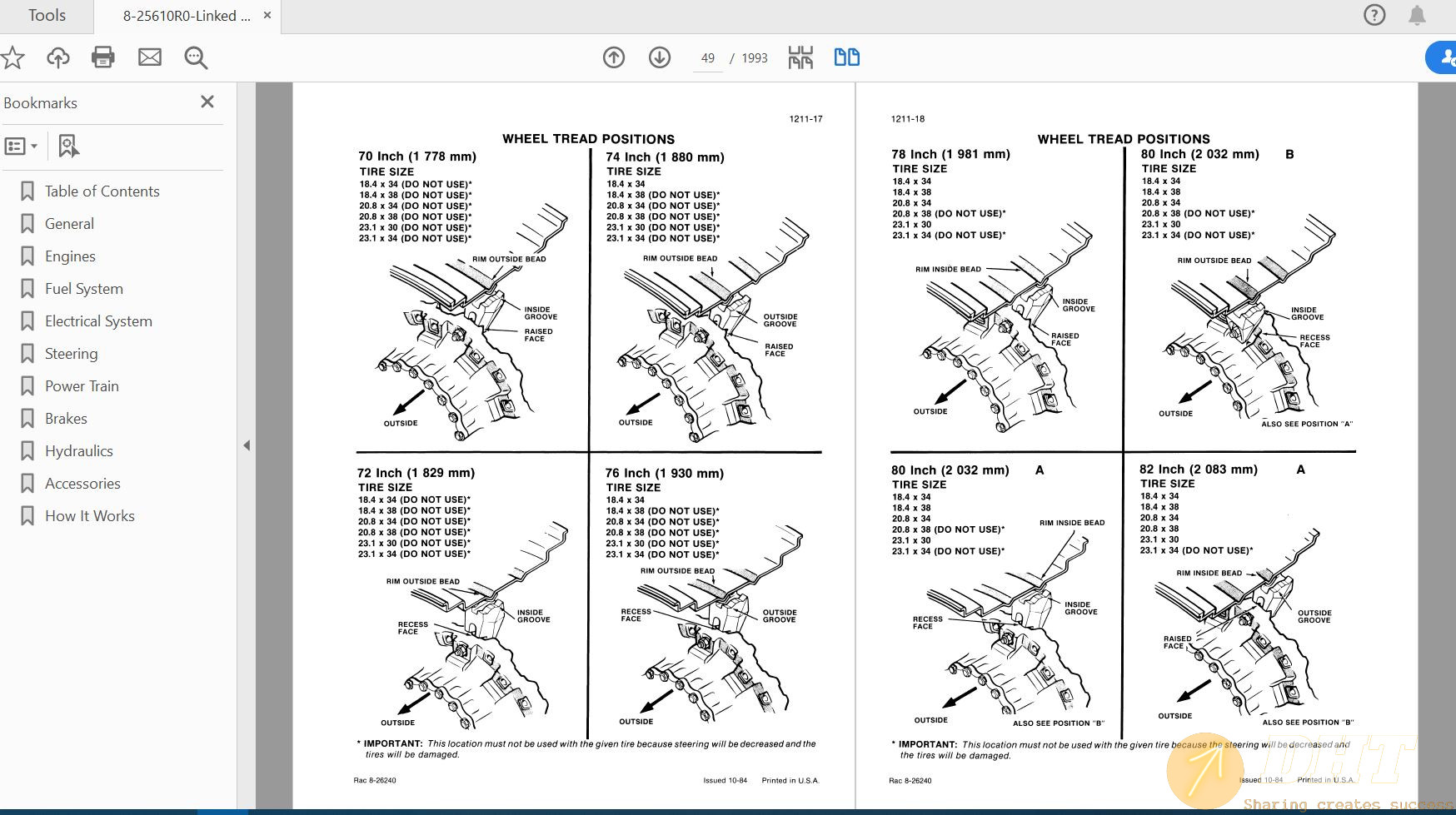Click the fit page view icon

pos(800,57)
